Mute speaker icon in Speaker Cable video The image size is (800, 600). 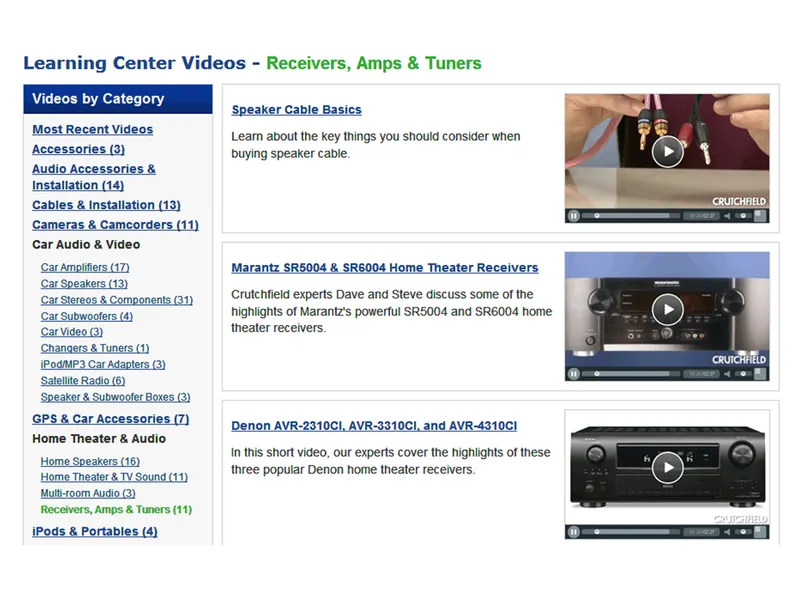726,215
